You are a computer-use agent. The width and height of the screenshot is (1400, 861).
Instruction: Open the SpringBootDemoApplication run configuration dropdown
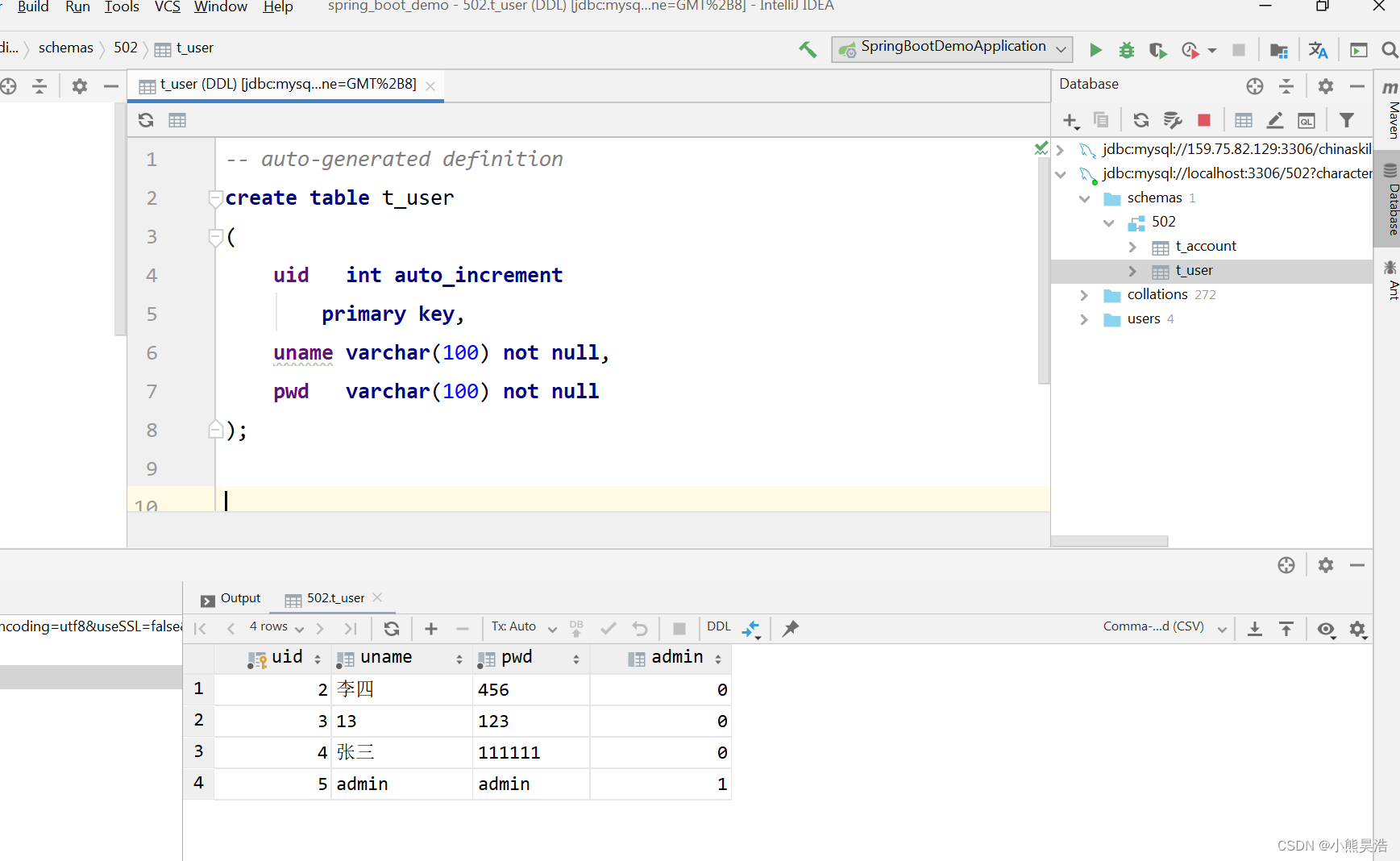953,48
